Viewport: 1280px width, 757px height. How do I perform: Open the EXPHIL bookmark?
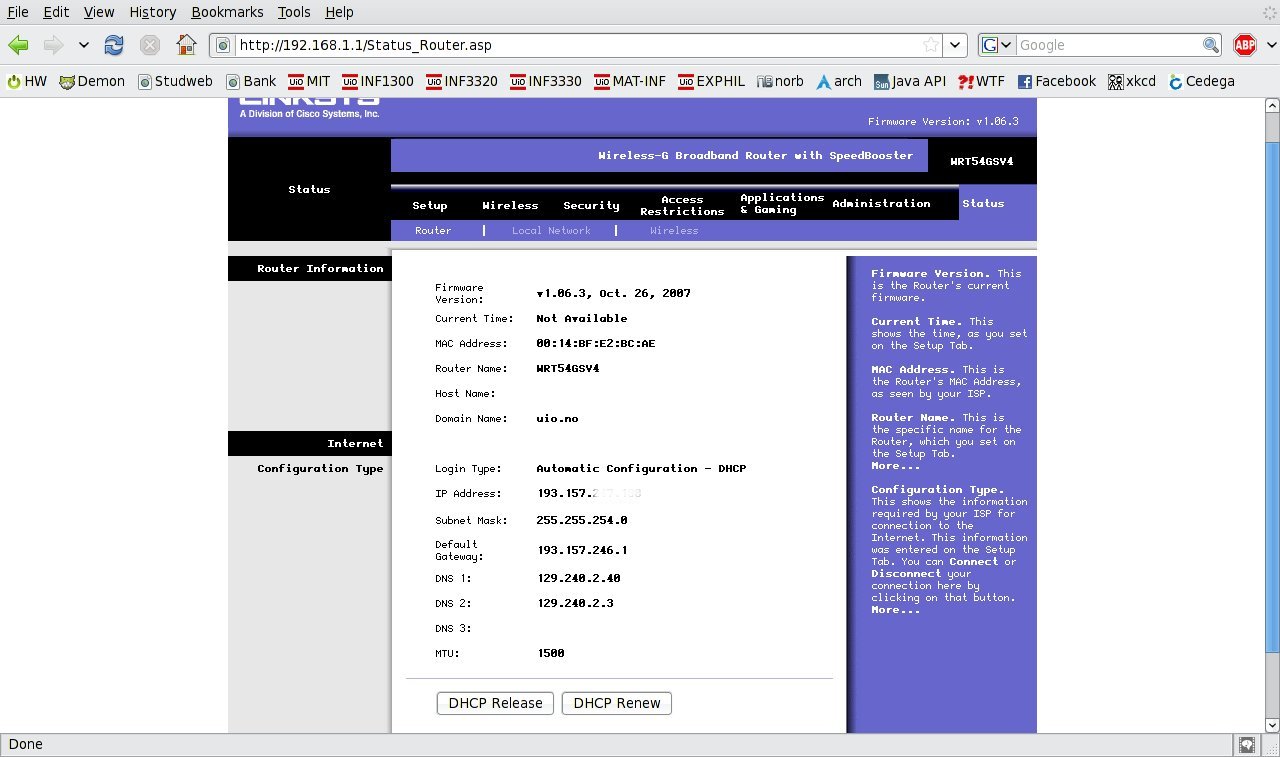click(x=712, y=81)
